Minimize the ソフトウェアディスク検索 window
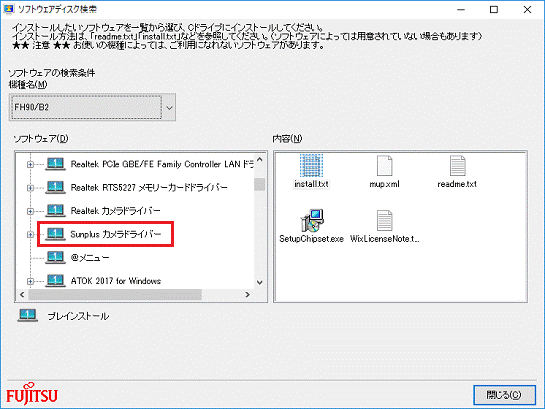This screenshot has height=409, width=545. (461, 9)
